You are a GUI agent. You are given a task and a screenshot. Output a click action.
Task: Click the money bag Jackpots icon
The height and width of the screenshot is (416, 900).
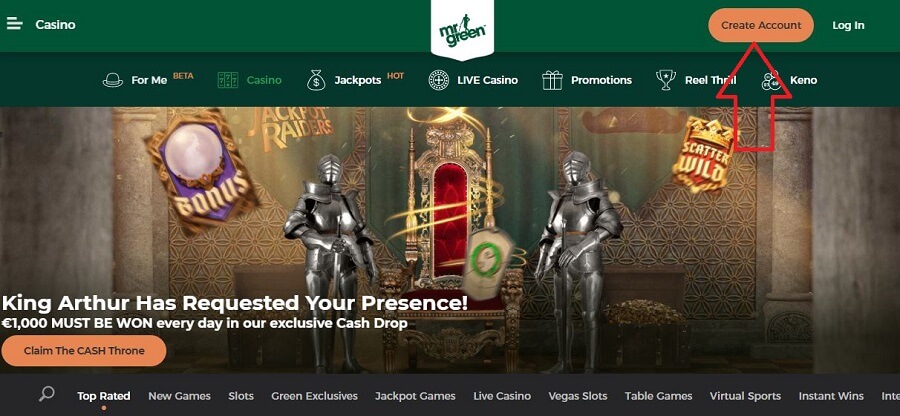[x=316, y=80]
